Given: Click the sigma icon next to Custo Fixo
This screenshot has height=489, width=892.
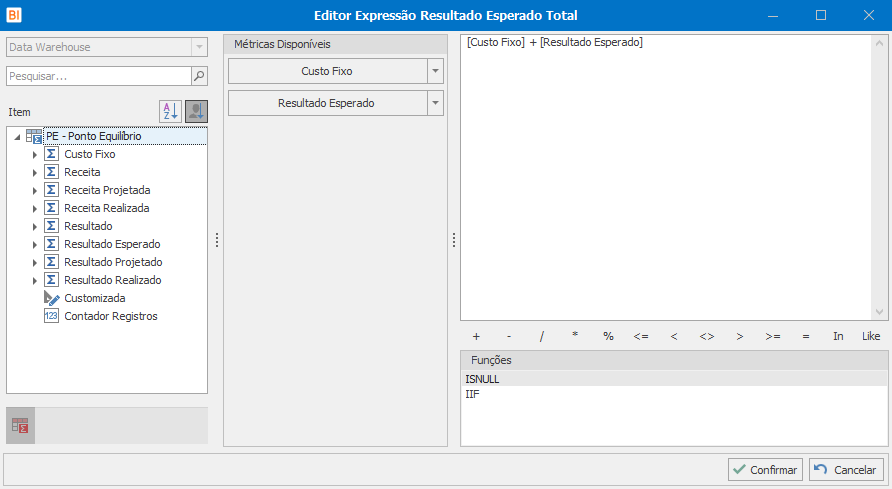Looking at the screenshot, I should click(51, 154).
